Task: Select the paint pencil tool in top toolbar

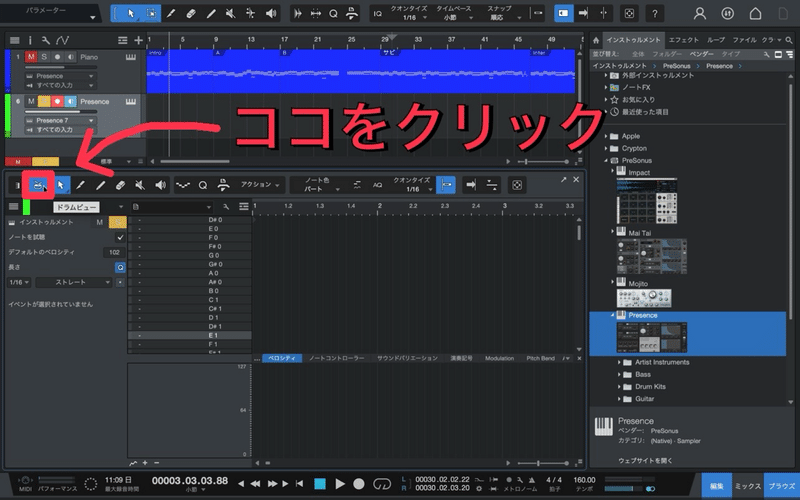Action: click(x=211, y=14)
